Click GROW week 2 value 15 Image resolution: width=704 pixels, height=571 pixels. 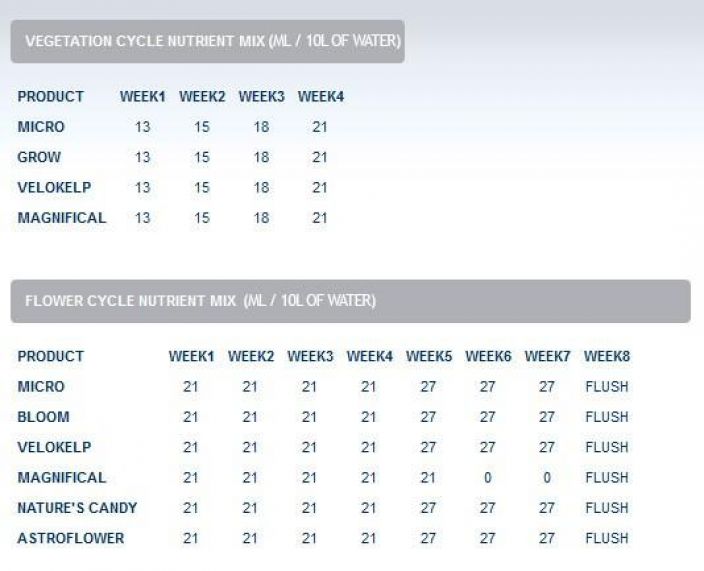tap(202, 157)
